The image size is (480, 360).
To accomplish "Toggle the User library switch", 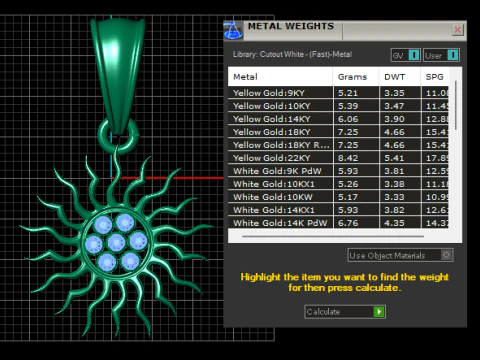I will (441, 55).
